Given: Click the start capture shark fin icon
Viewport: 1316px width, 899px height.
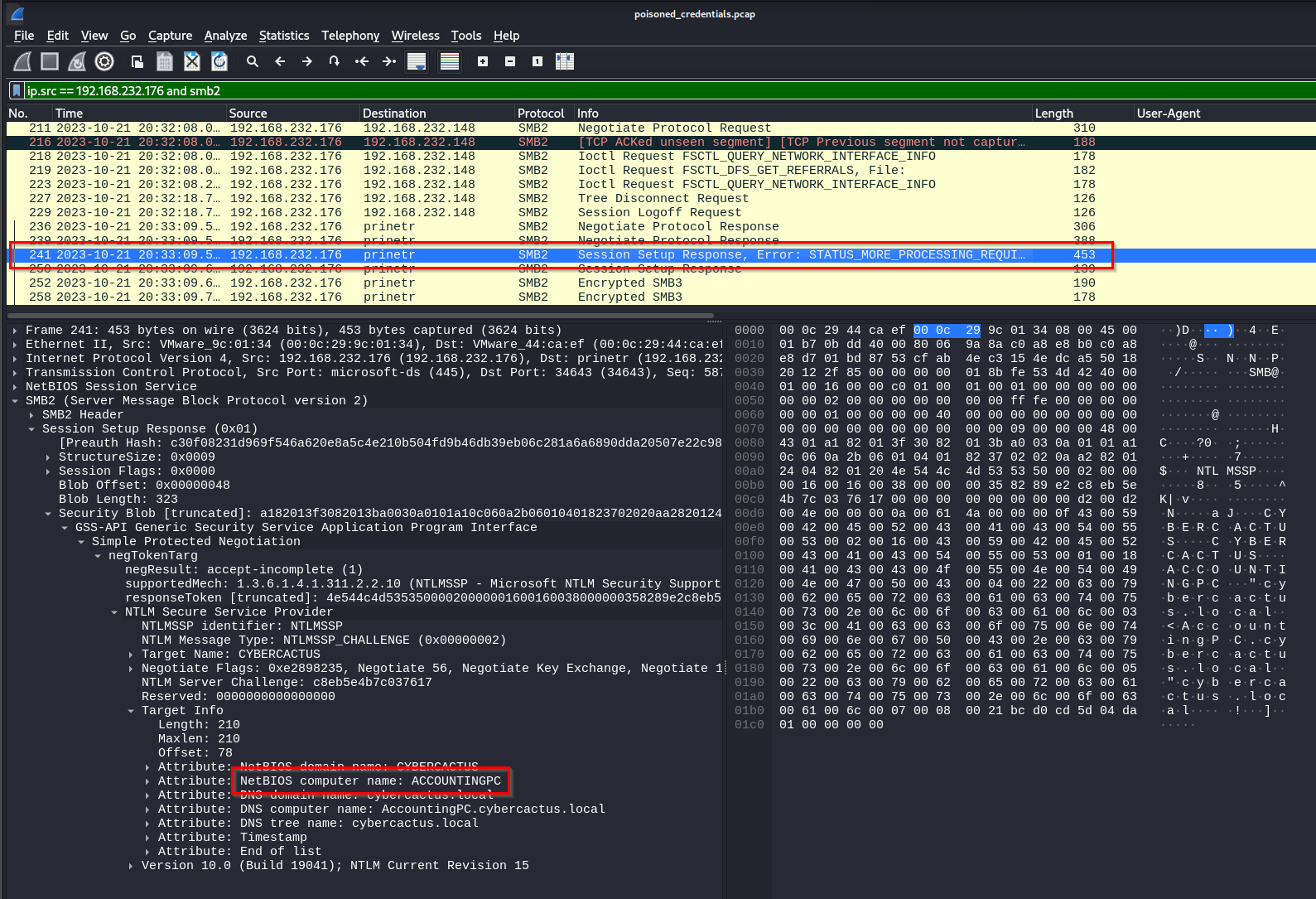Looking at the screenshot, I should [23, 61].
